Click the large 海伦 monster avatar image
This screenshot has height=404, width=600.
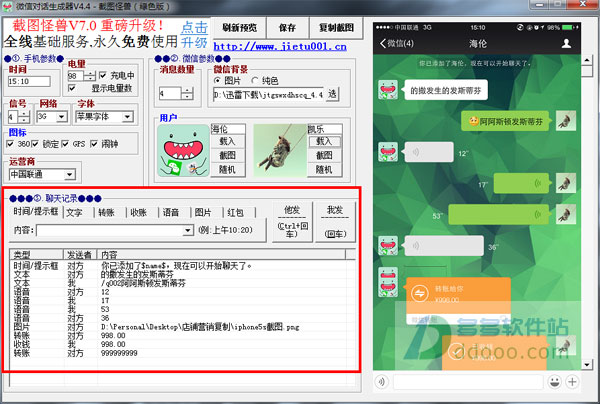pos(183,150)
